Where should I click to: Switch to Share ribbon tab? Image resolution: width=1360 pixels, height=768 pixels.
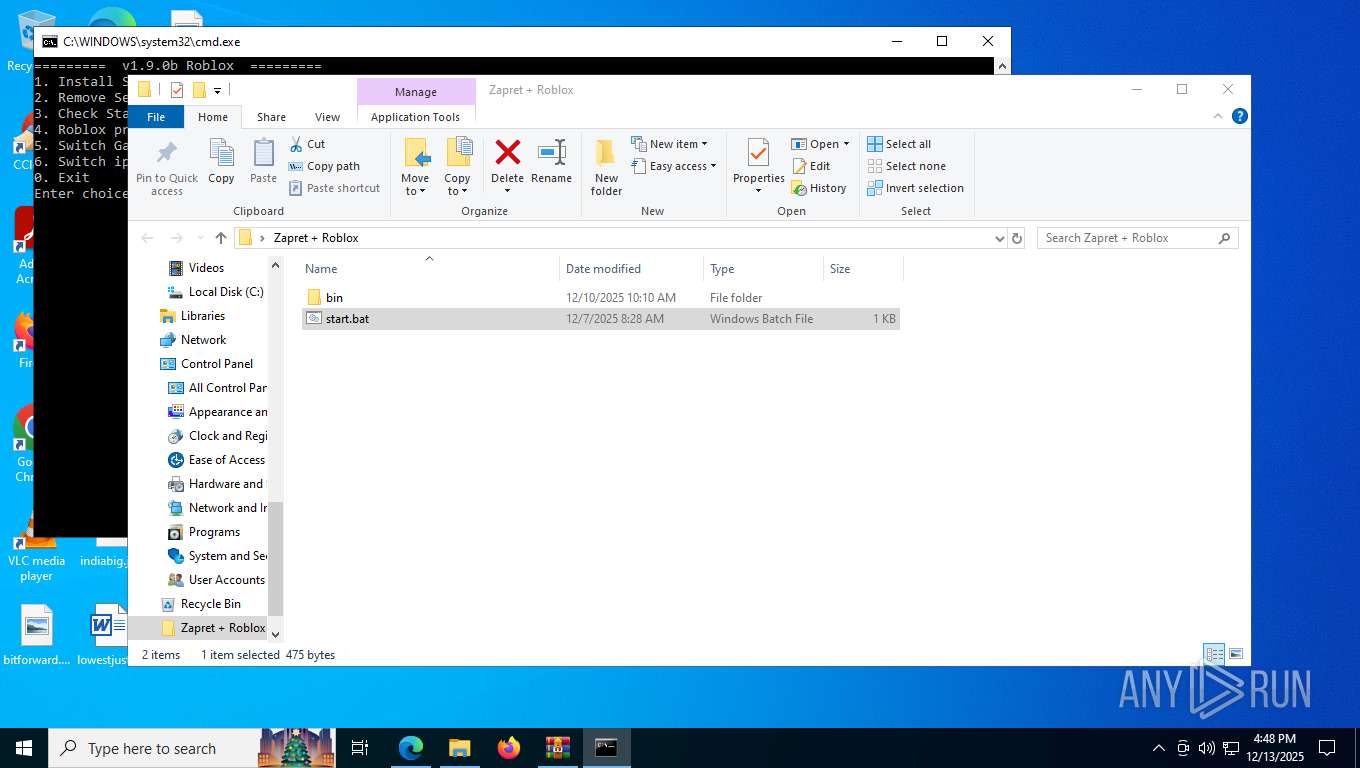(271, 117)
